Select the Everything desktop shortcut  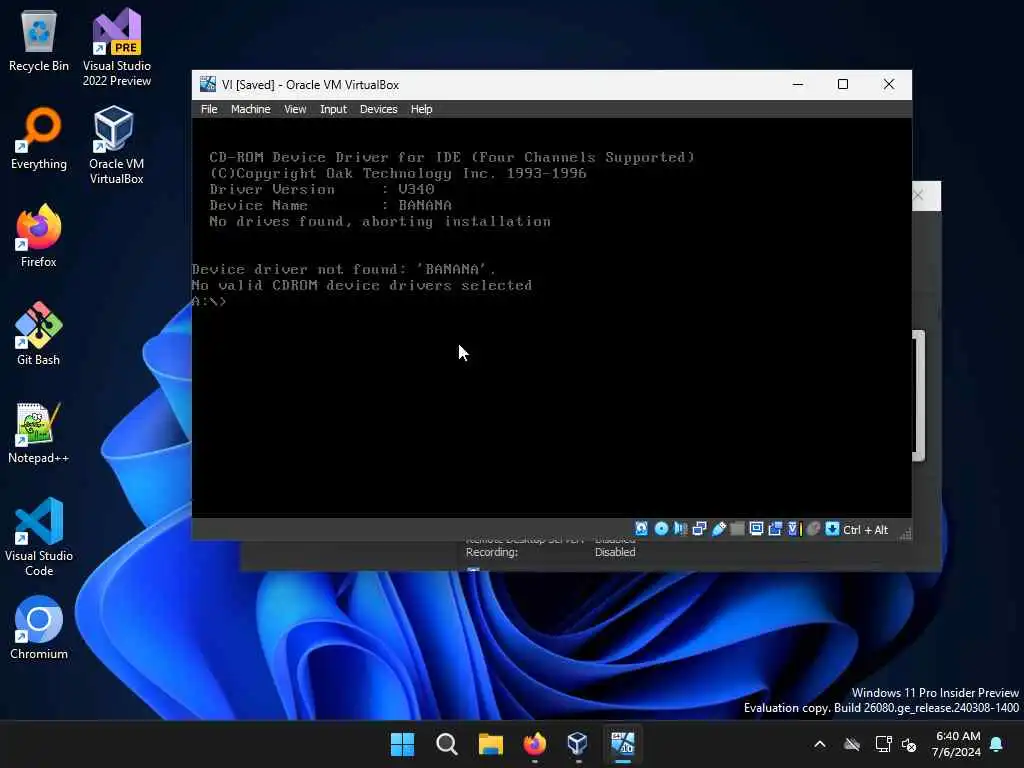coord(39,138)
